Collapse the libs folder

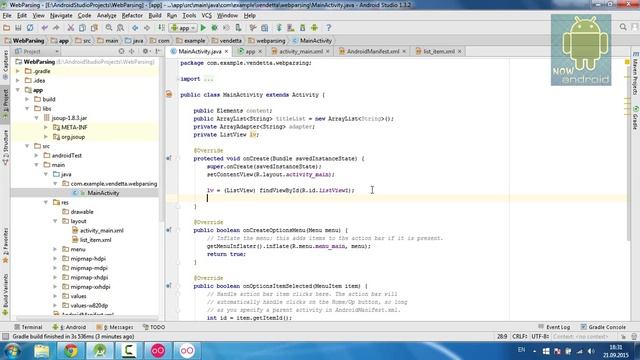point(27,109)
